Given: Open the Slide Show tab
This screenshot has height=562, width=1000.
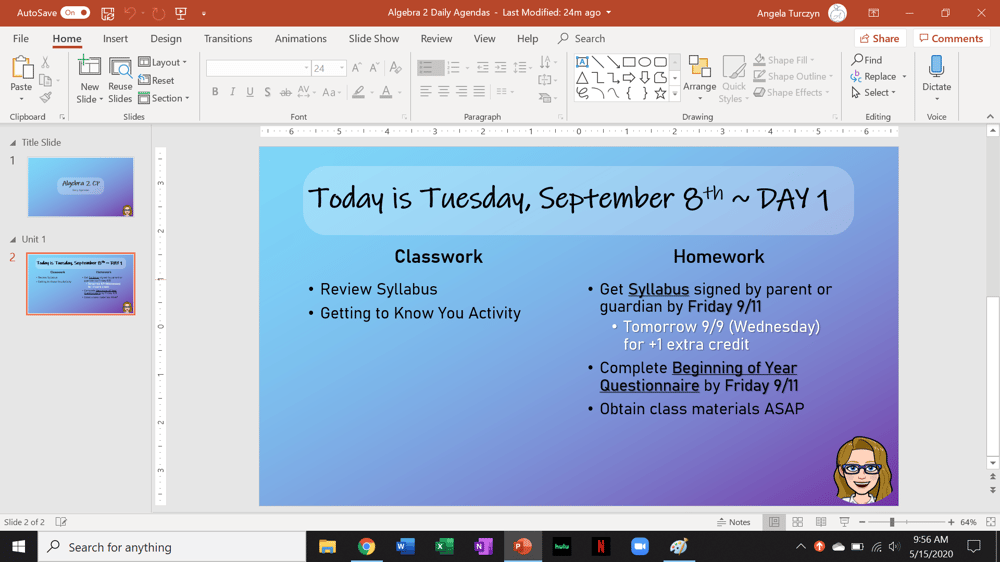Looking at the screenshot, I should [374, 38].
